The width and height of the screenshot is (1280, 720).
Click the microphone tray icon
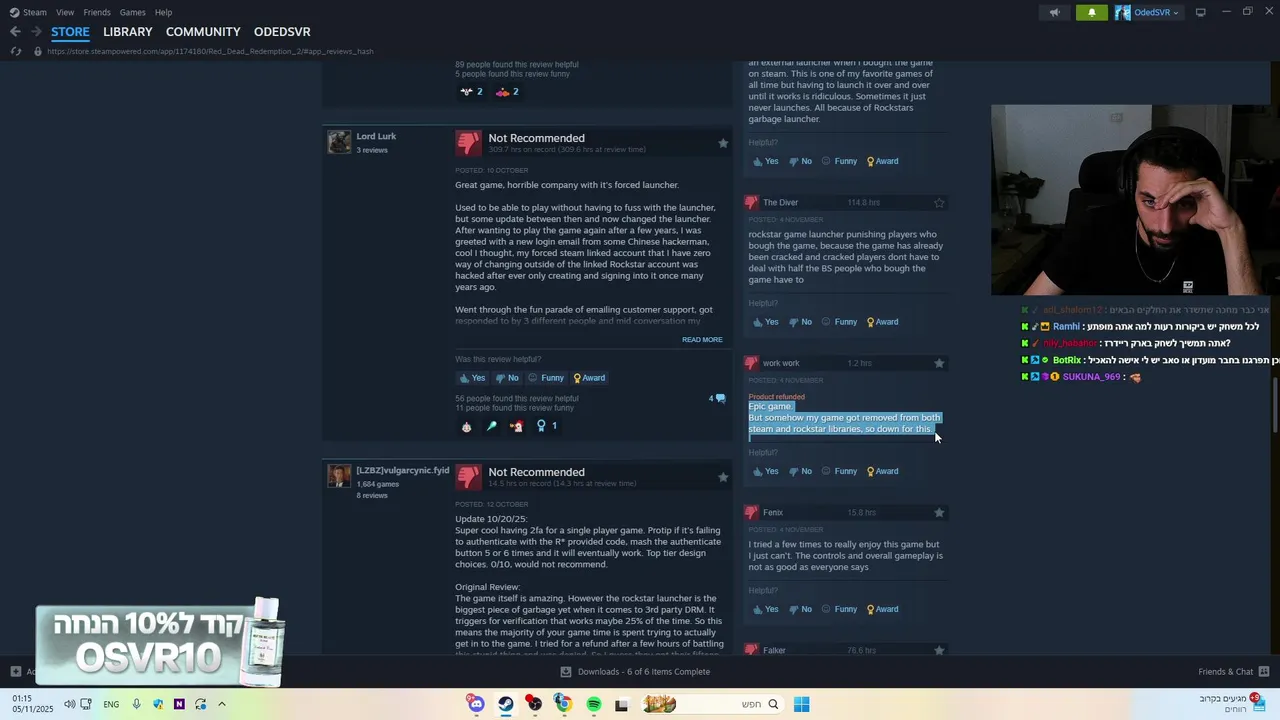[136, 704]
